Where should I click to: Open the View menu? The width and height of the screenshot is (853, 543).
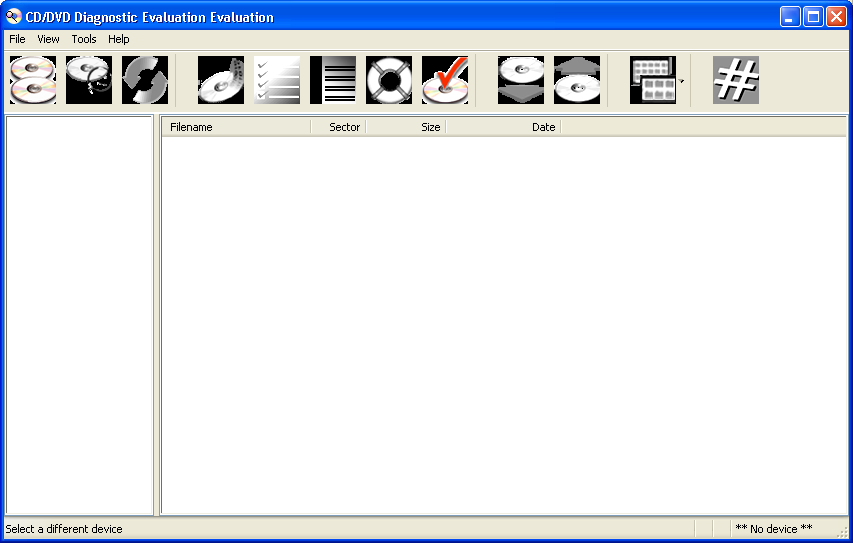click(48, 39)
